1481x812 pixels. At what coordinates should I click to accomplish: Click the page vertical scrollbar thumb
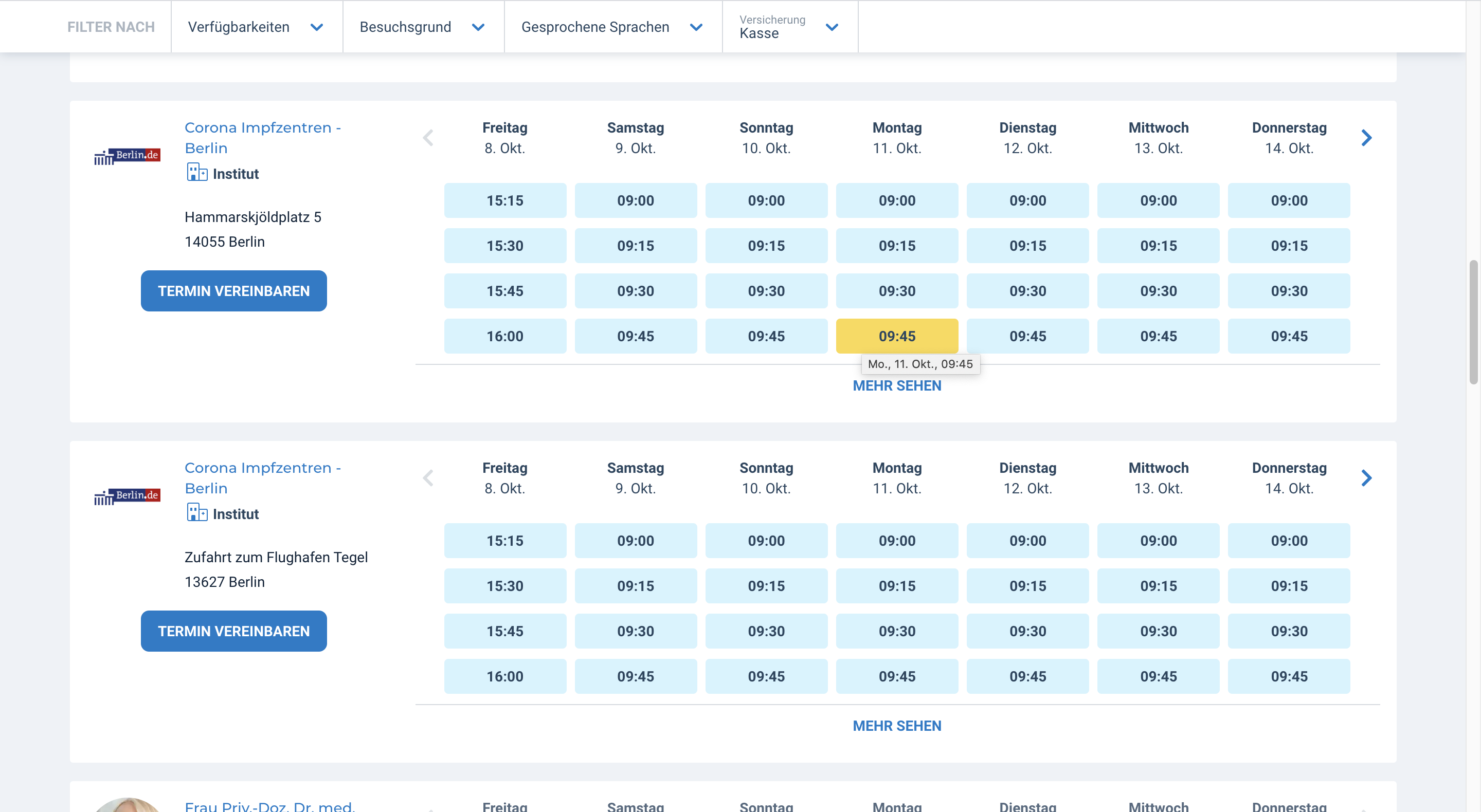(1473, 322)
